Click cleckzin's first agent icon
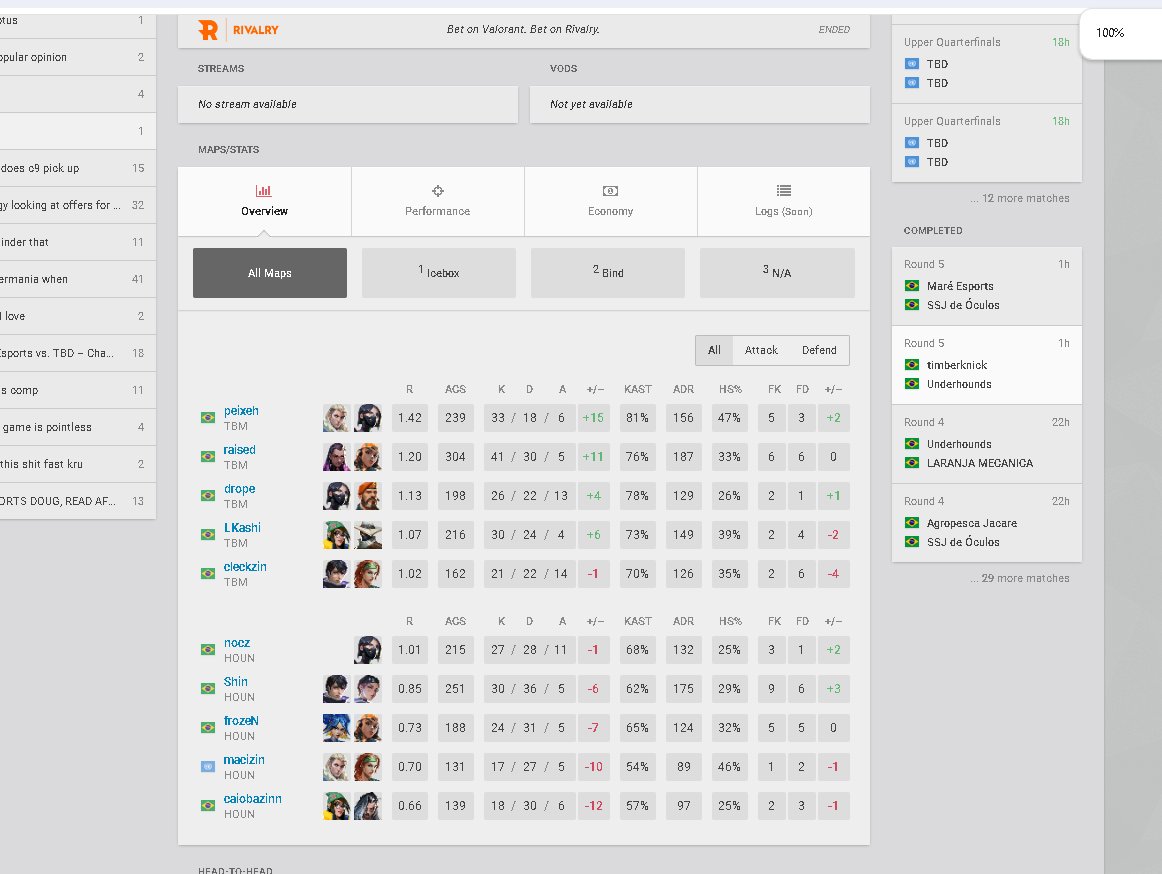Viewport: 1162px width, 874px height. point(336,574)
